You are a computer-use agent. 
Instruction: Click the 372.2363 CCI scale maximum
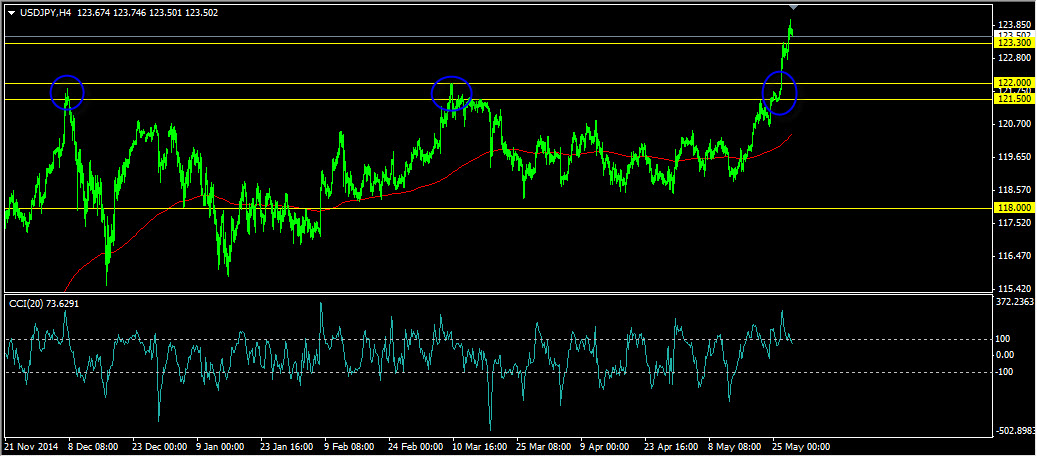[x=1016, y=301]
